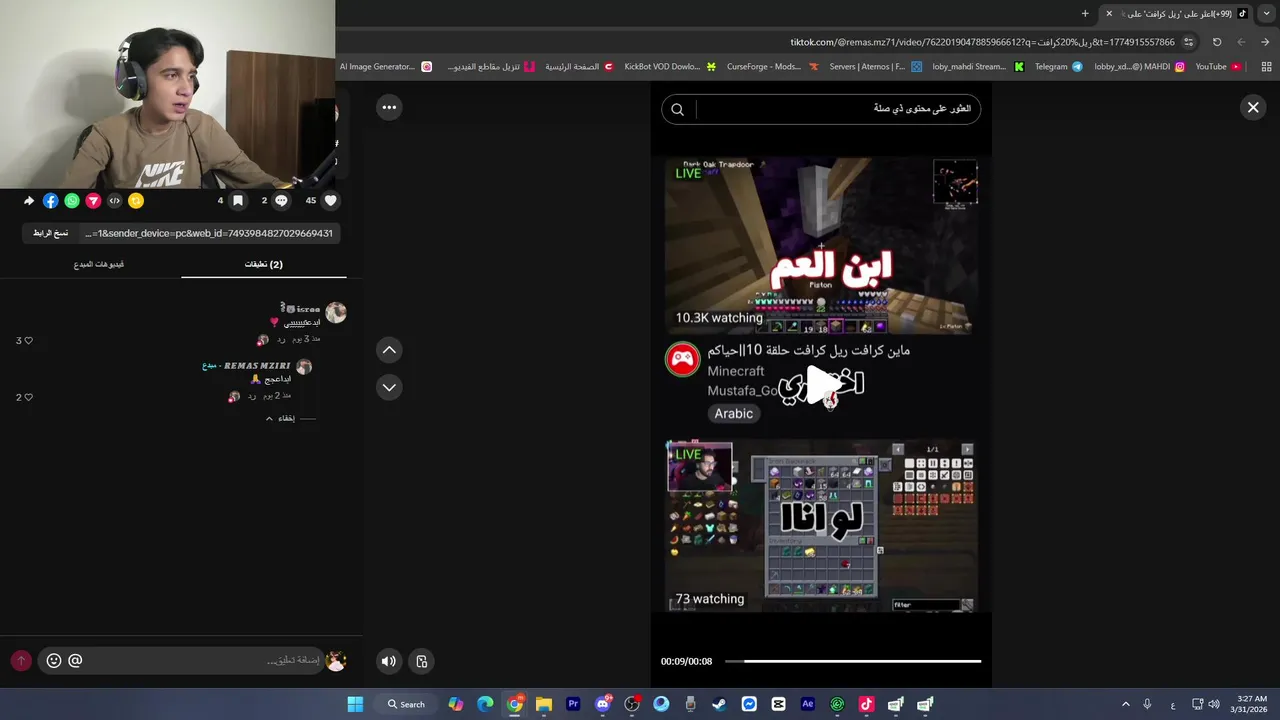Click the Arabic language tag
1280x720 pixels.
pyautogui.click(x=733, y=413)
